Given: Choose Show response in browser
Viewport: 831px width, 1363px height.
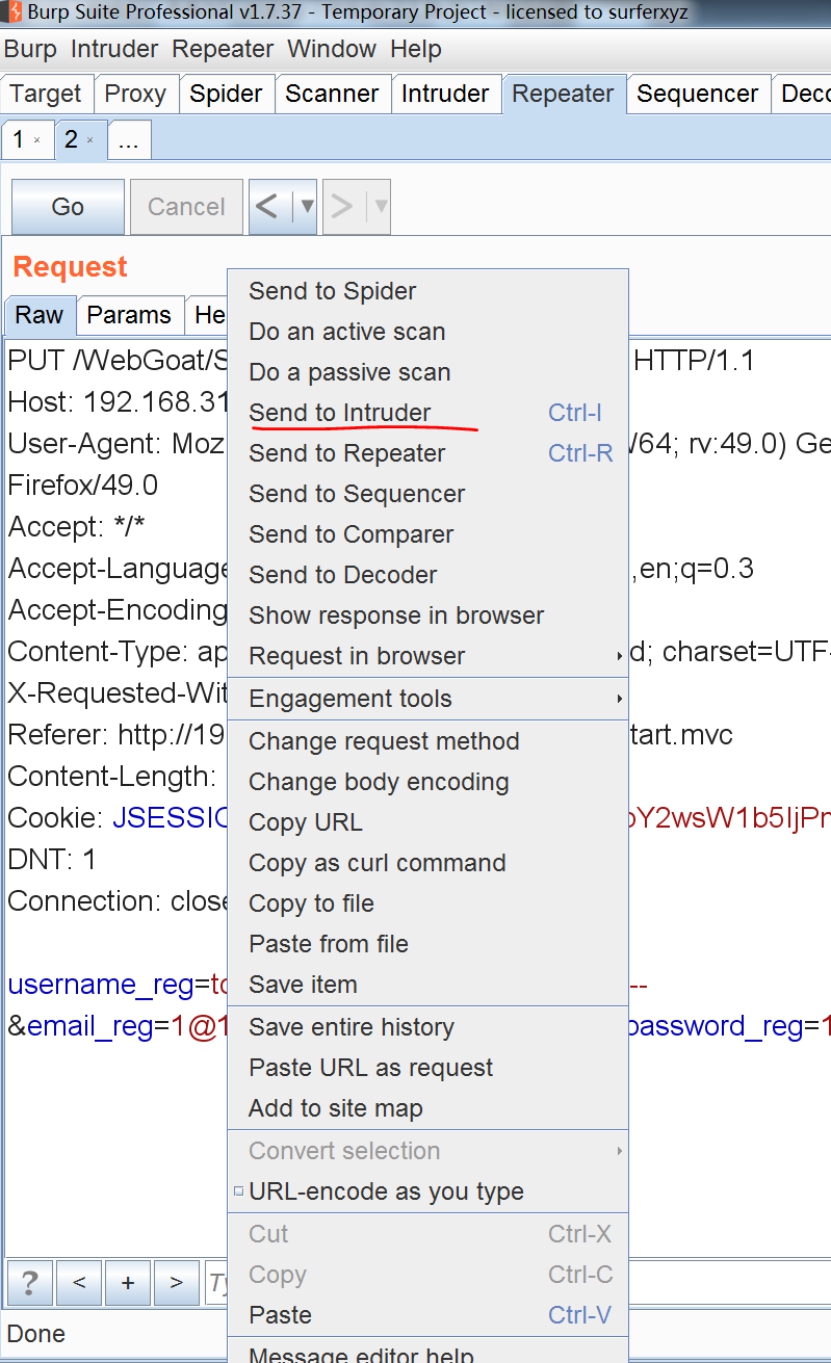Looking at the screenshot, I should tap(428, 615).
